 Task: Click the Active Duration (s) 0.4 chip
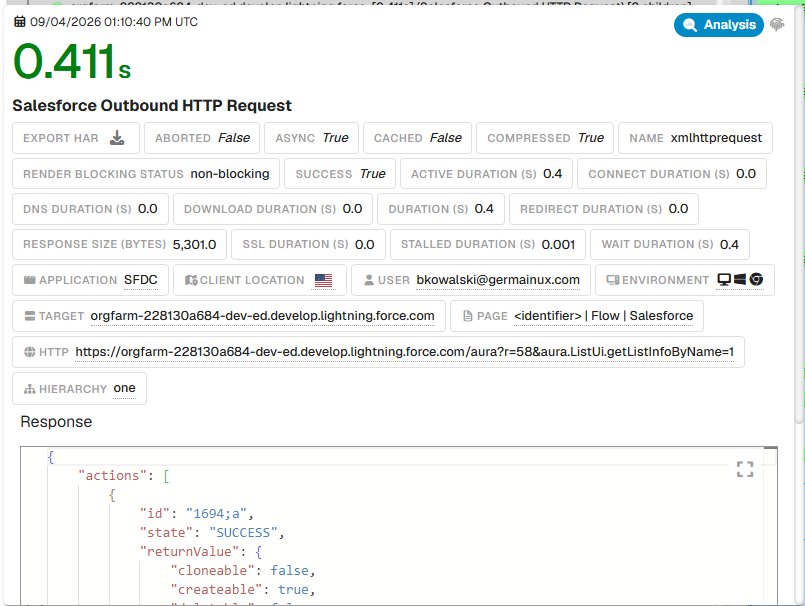[486, 174]
